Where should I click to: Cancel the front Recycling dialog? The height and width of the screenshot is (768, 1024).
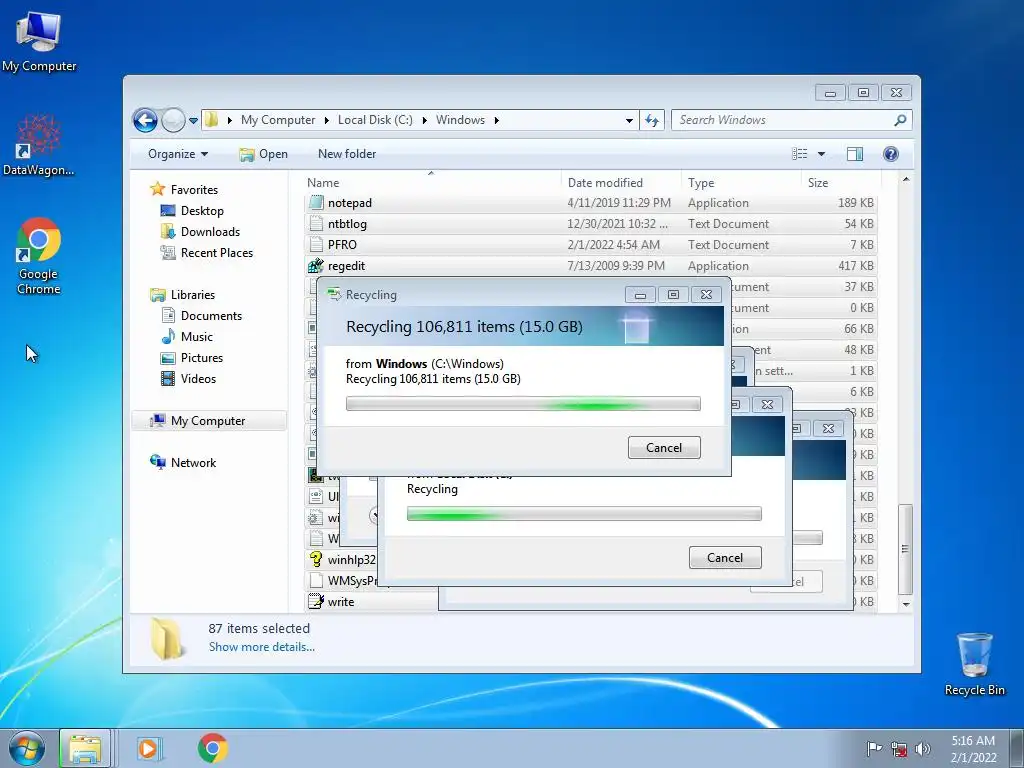tap(664, 448)
